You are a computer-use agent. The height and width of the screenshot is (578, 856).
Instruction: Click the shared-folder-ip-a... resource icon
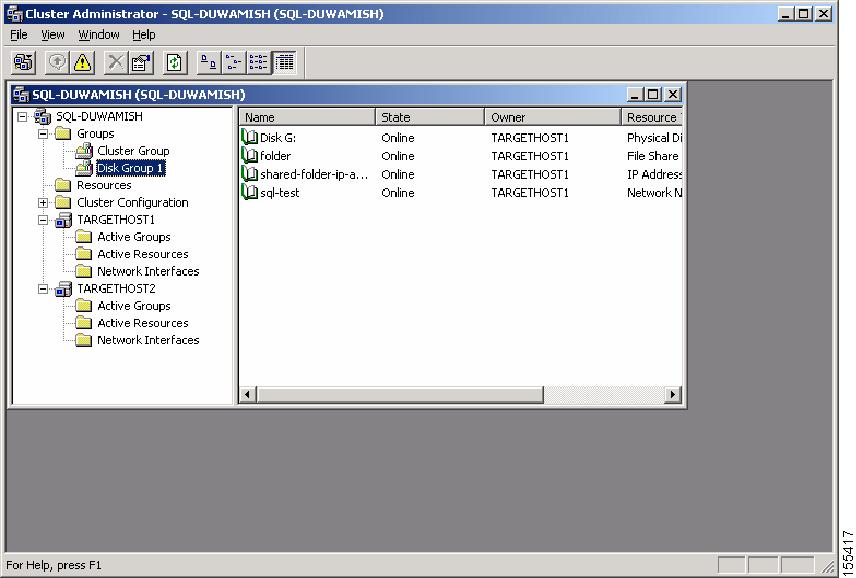(x=249, y=175)
